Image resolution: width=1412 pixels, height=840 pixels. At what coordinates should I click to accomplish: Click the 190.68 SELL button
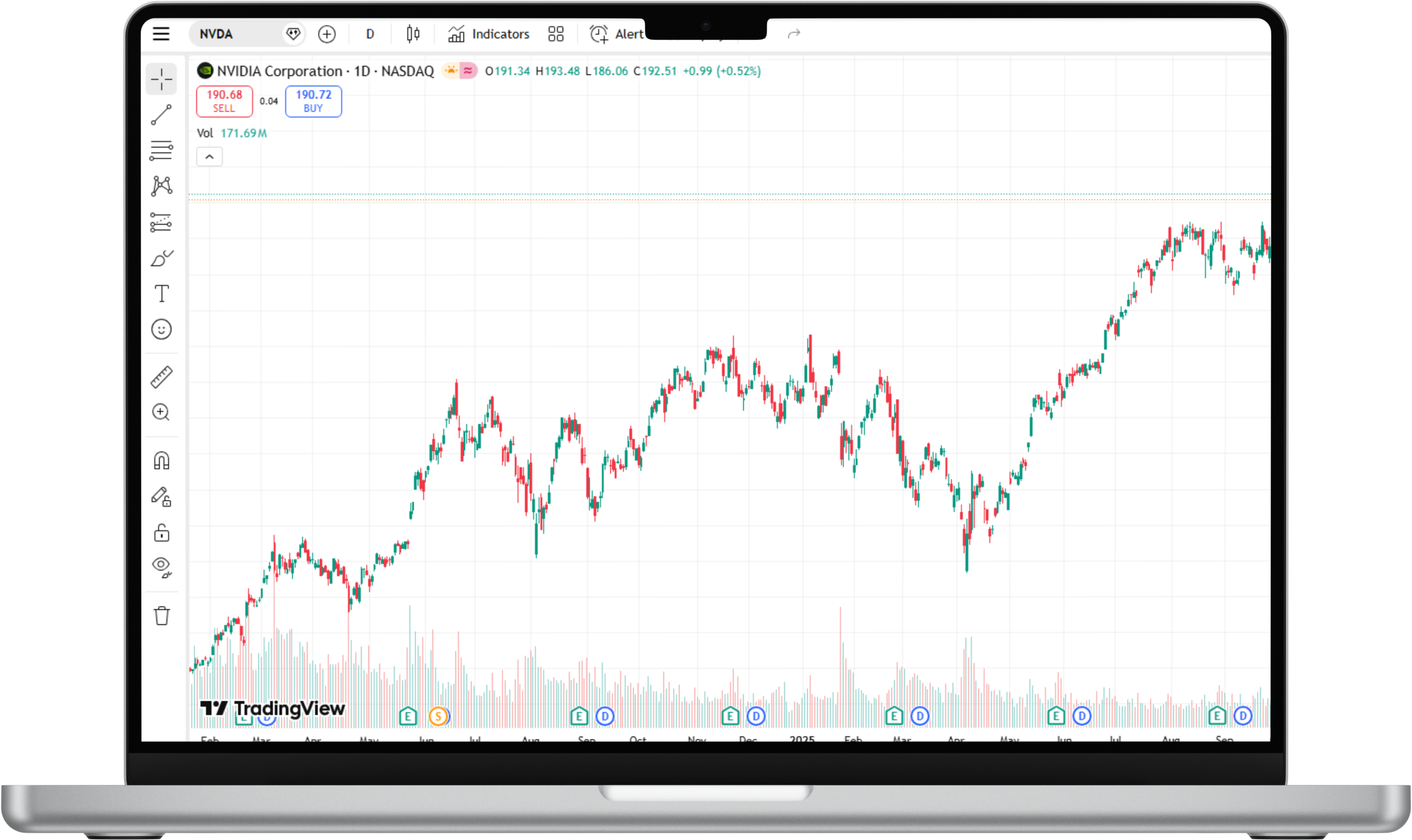pyautogui.click(x=224, y=101)
